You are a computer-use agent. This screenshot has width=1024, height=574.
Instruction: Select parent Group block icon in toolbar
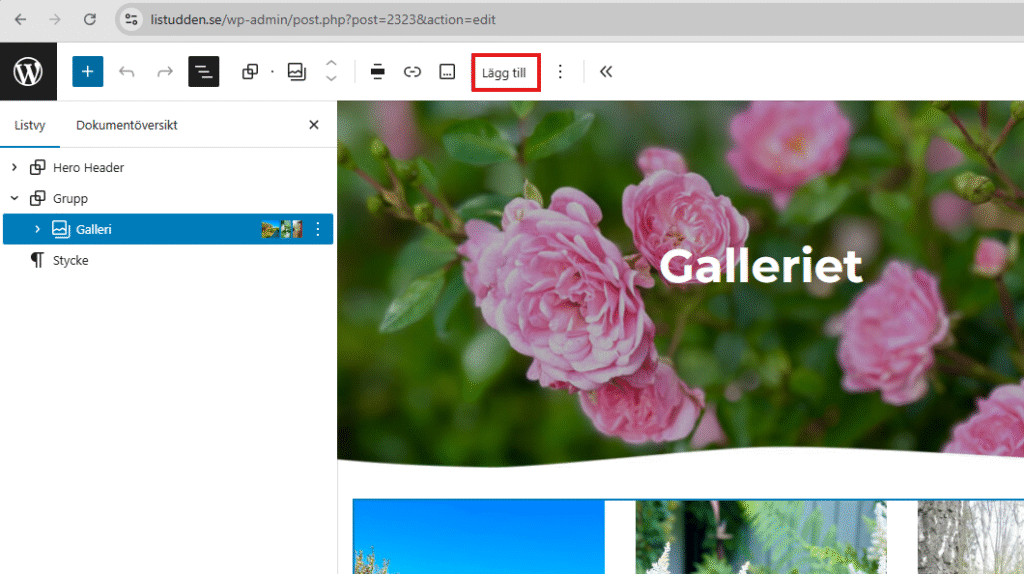click(x=250, y=72)
